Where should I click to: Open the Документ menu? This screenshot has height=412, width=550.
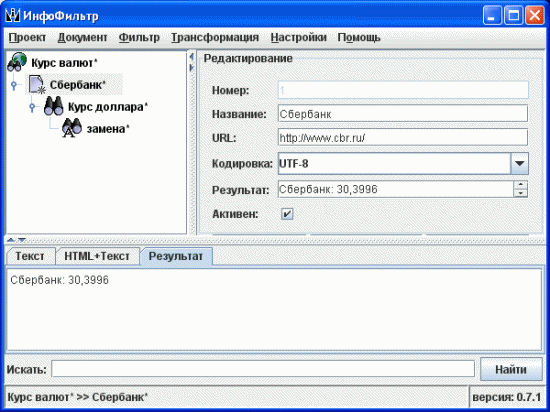coord(82,37)
